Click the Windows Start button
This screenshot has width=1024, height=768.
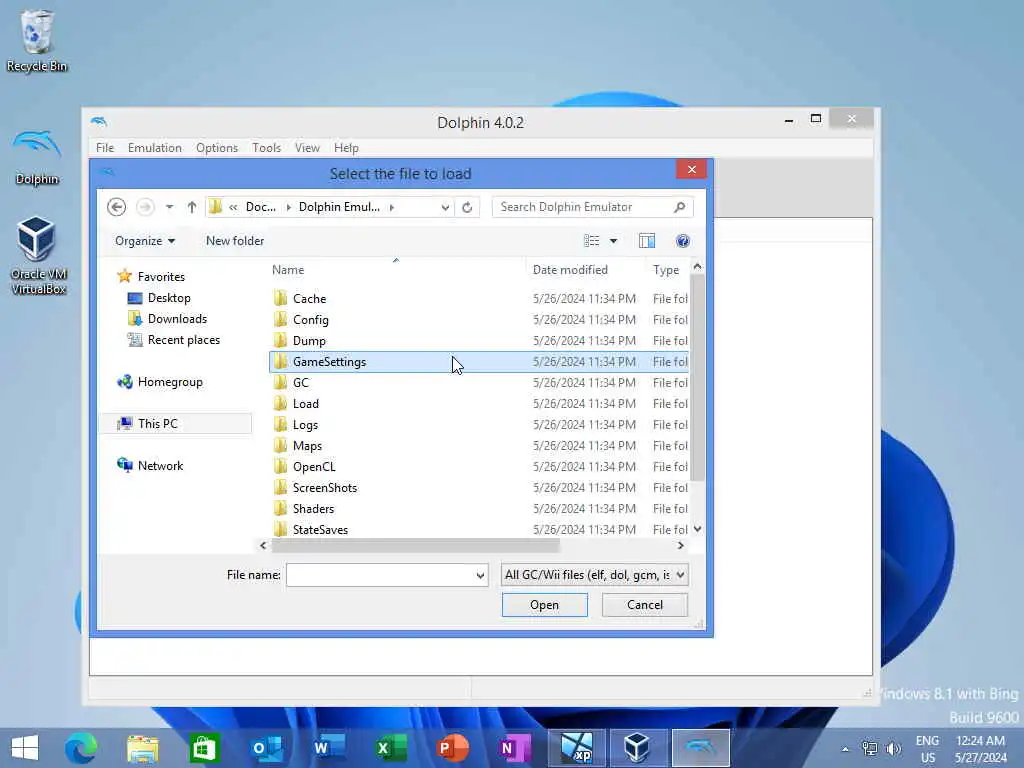coord(25,748)
